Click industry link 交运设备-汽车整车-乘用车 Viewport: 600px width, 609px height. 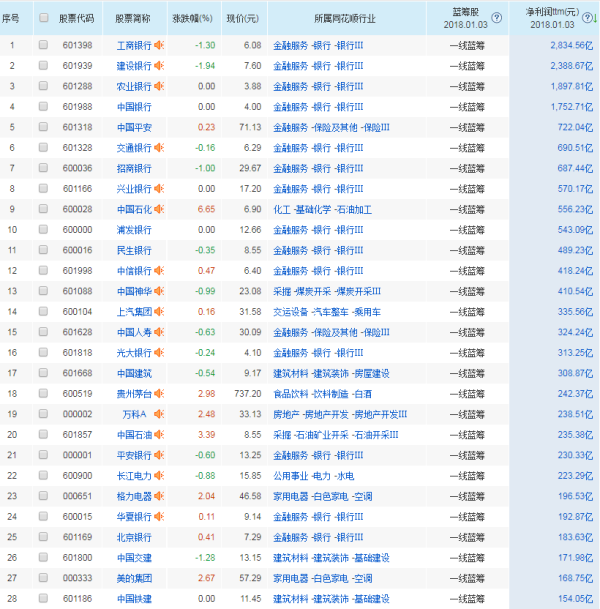pos(327,312)
